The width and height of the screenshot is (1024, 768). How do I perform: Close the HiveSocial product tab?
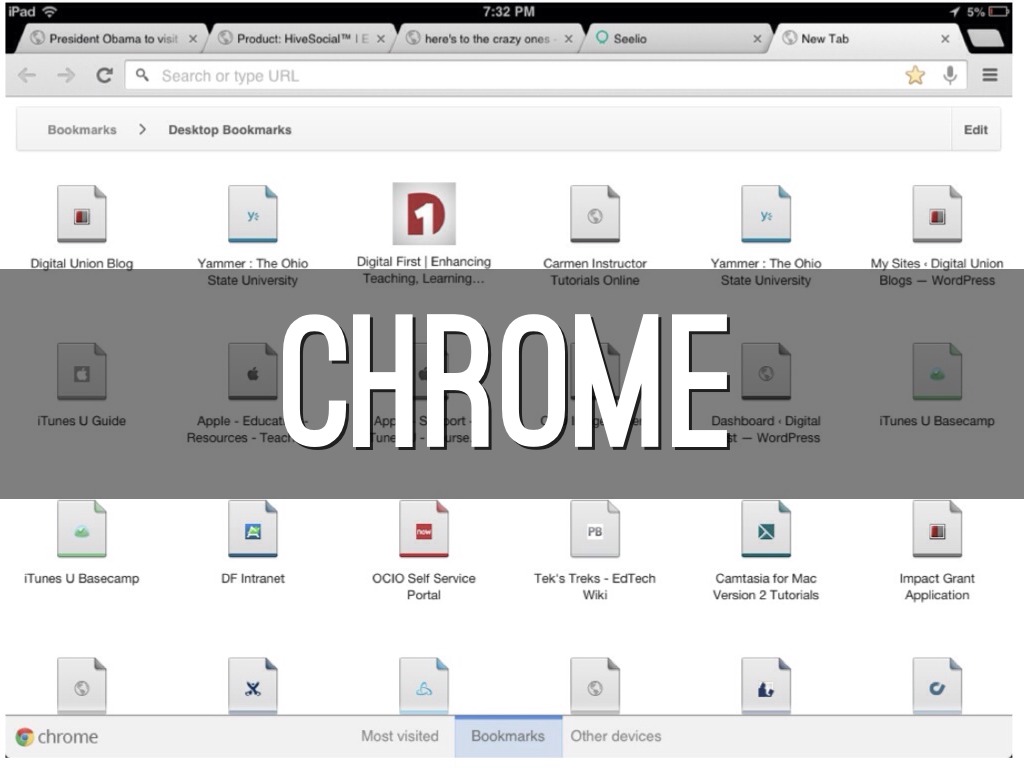coord(381,39)
